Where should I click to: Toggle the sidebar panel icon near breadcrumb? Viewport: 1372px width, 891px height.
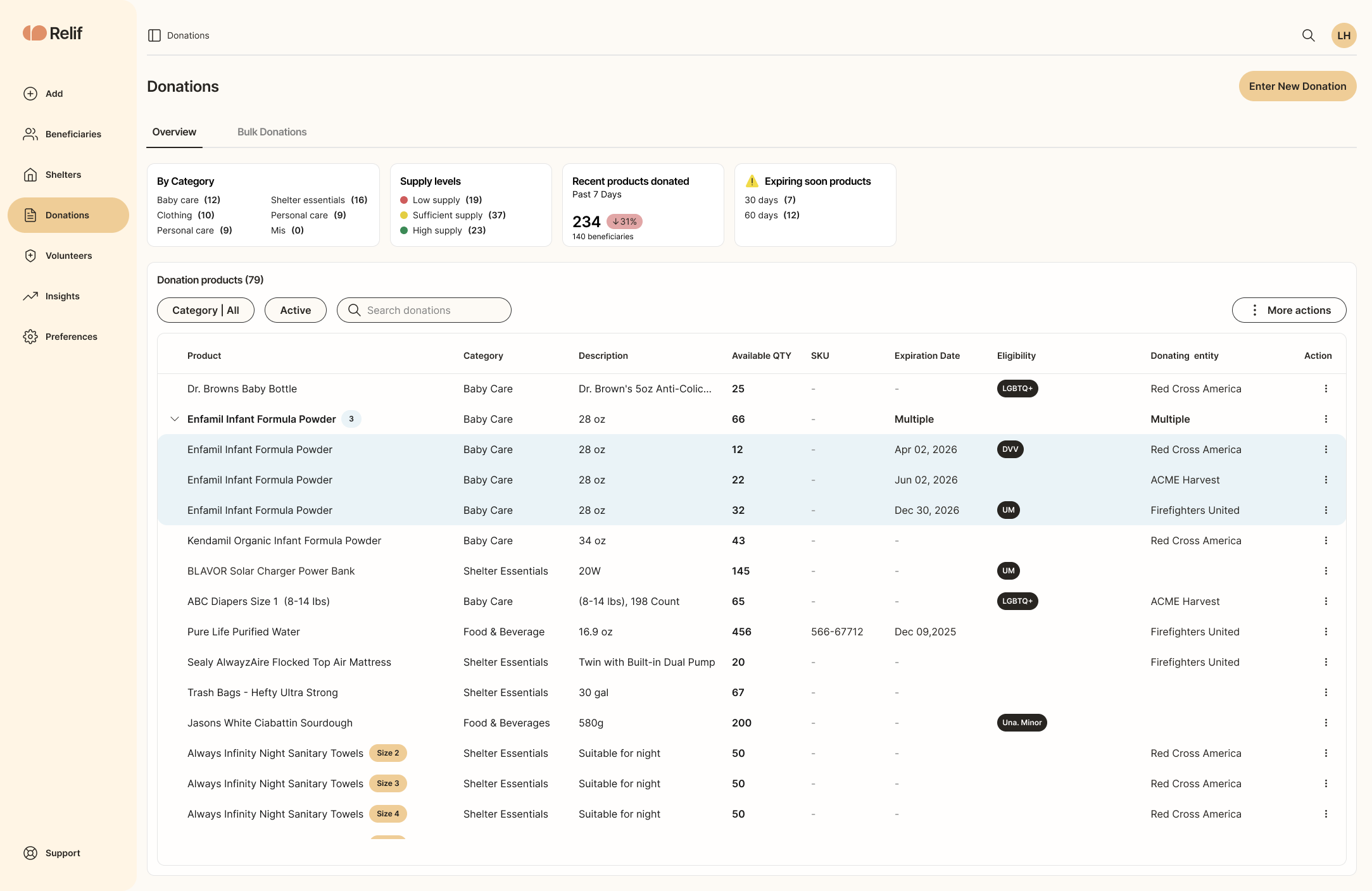(x=154, y=35)
